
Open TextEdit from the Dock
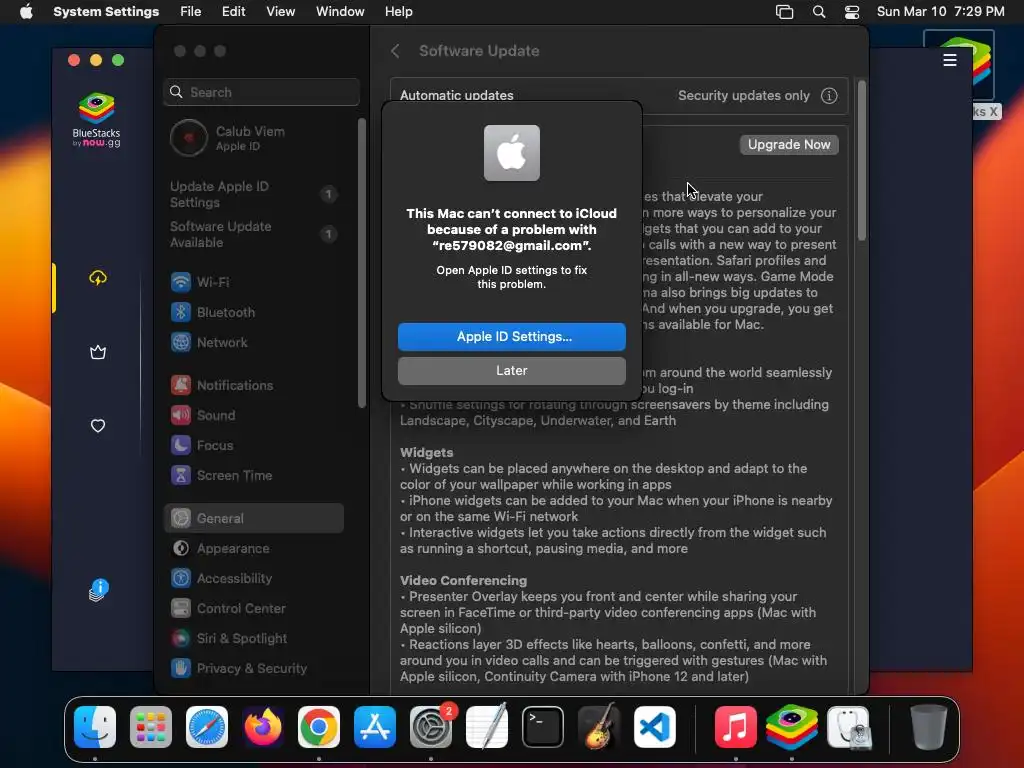click(487, 727)
